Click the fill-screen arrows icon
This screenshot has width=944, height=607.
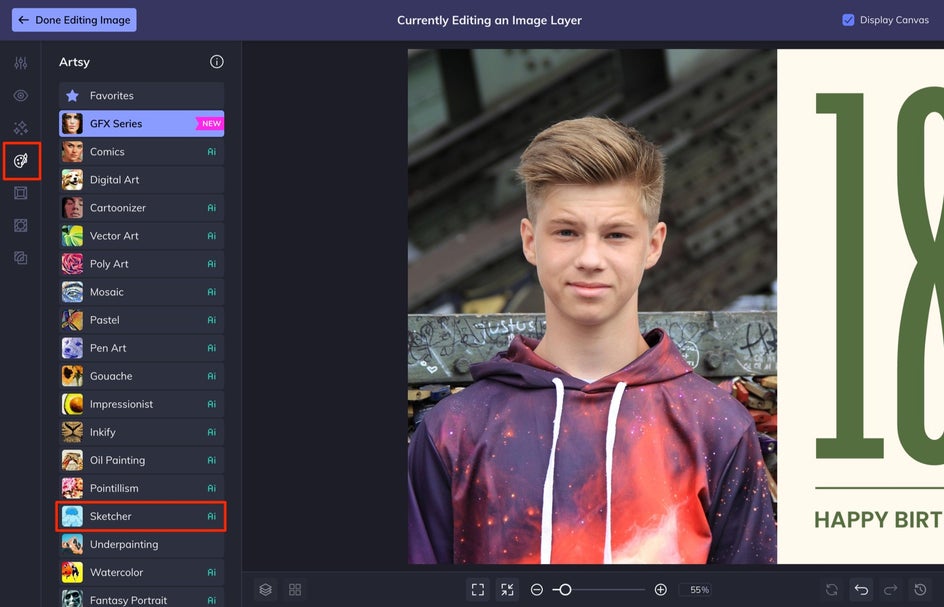pyautogui.click(x=508, y=590)
